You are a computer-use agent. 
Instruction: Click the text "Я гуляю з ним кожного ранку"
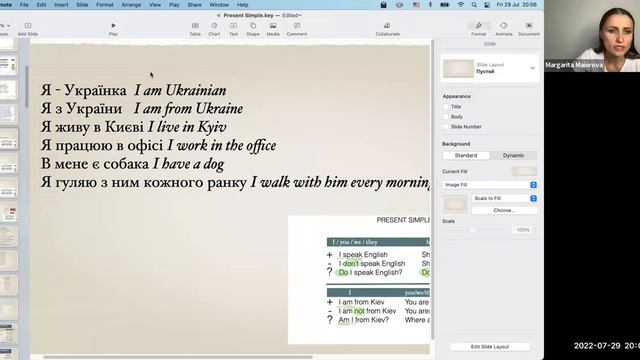144,182
